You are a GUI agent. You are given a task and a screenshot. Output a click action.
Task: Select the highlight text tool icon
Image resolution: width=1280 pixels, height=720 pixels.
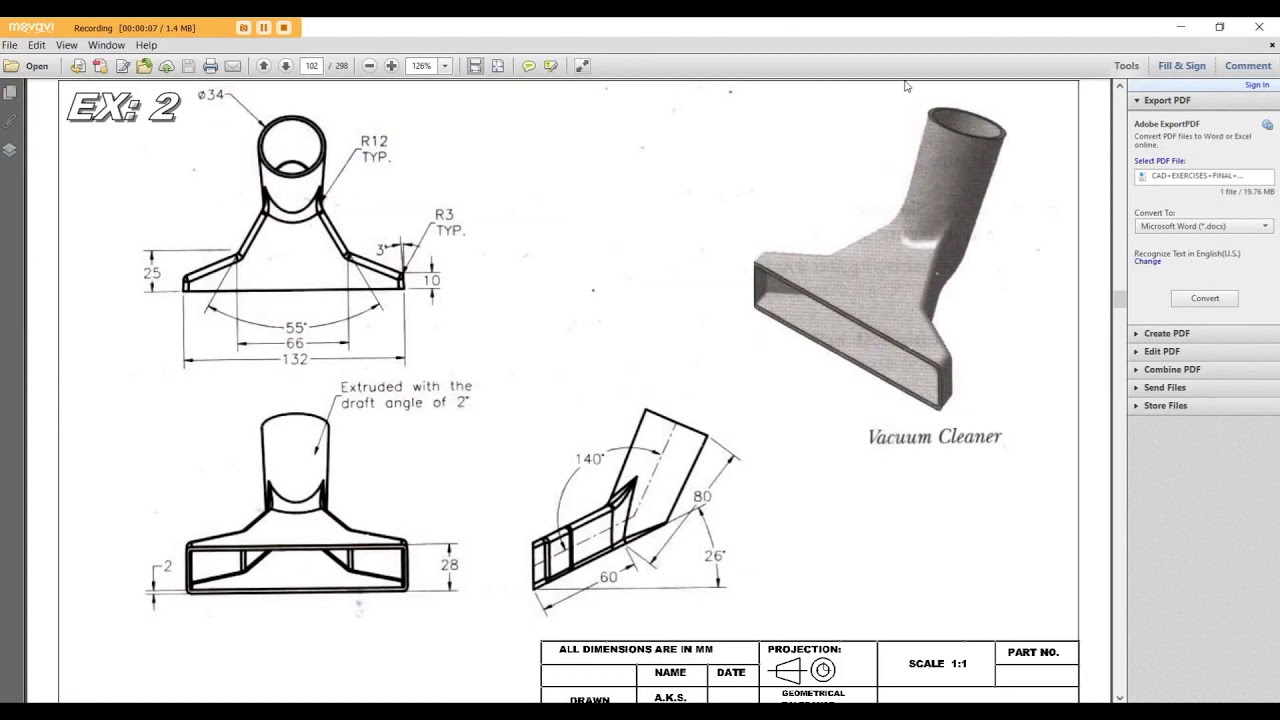tap(551, 66)
